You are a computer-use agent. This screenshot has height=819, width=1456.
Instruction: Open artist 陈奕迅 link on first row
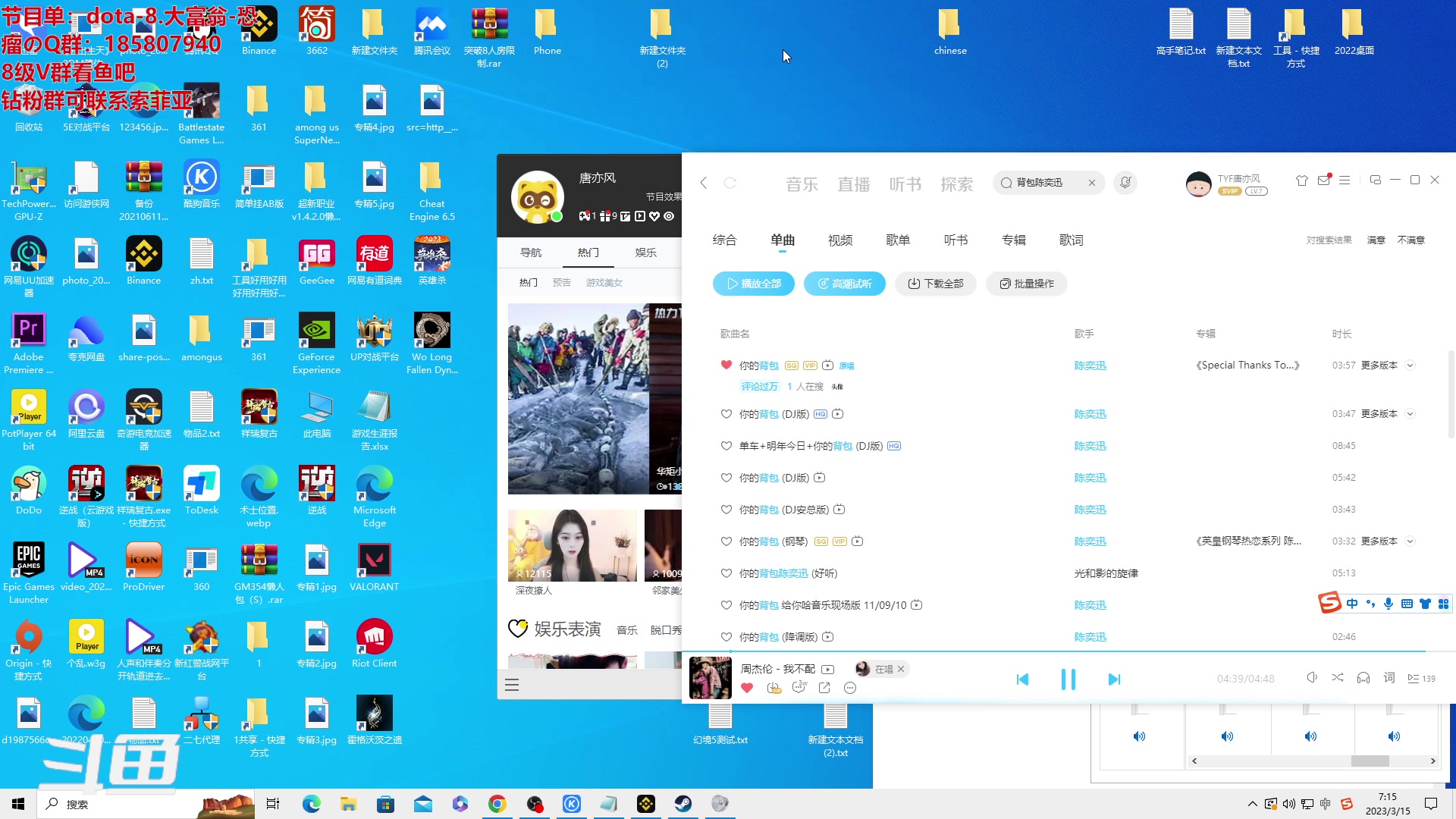(x=1090, y=366)
